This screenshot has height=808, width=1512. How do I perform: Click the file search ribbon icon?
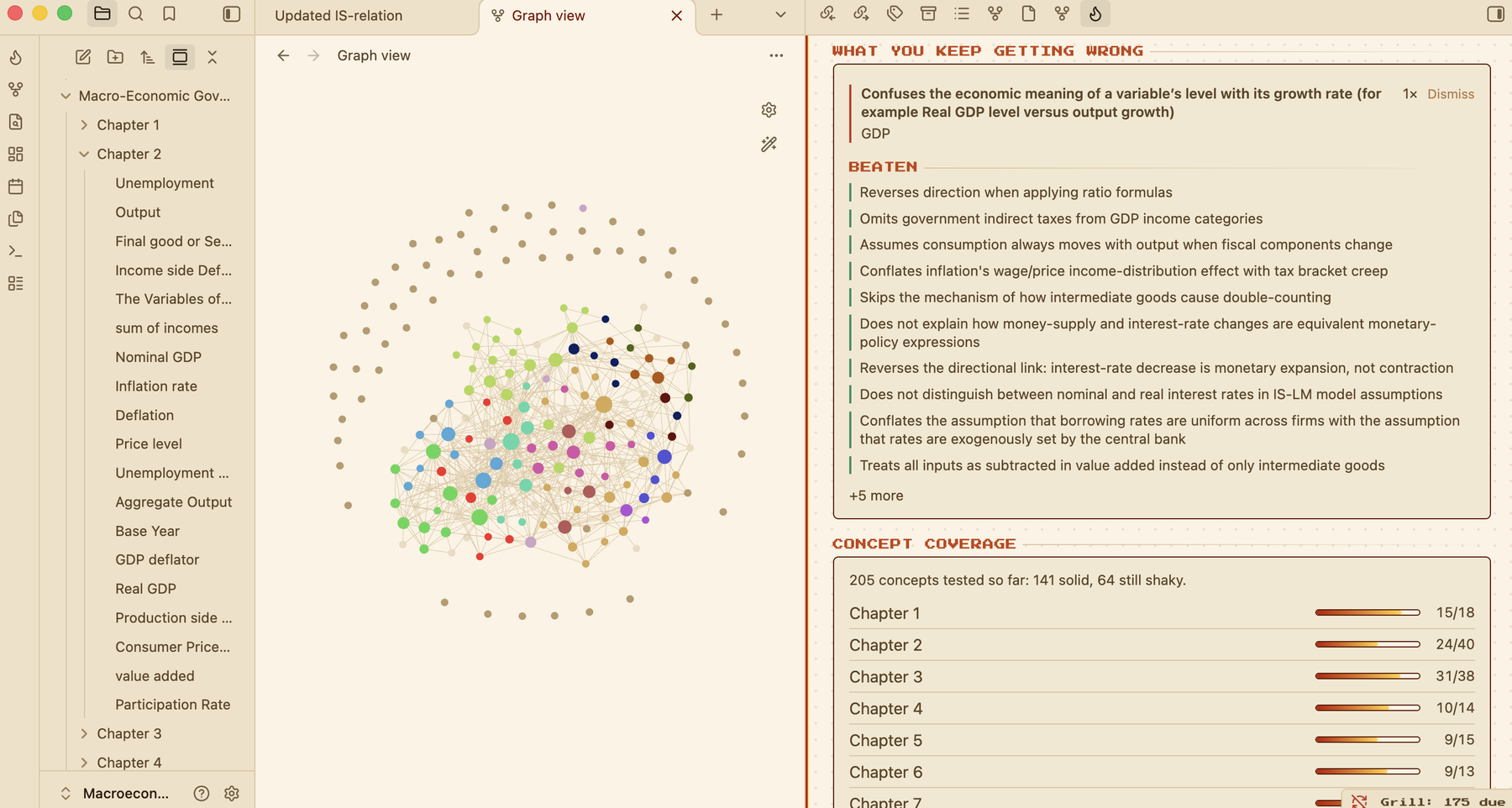click(16, 122)
